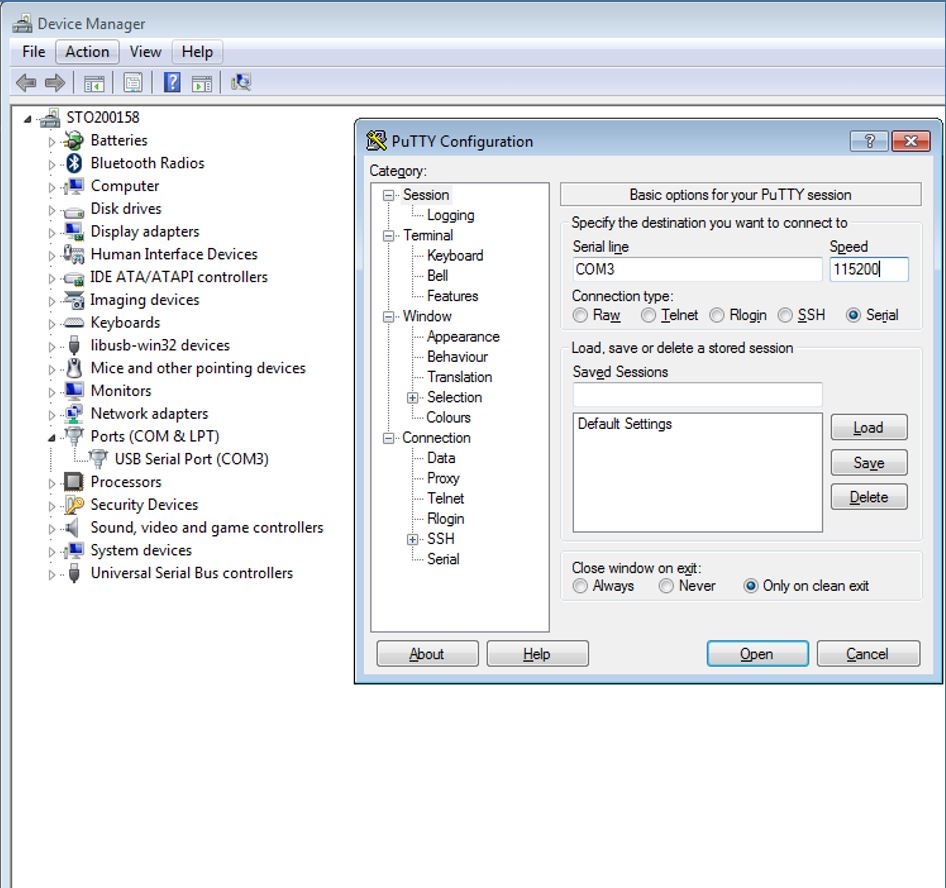Click the Help button at PuTTY dialog bottom
This screenshot has height=888, width=946.
coord(537,654)
